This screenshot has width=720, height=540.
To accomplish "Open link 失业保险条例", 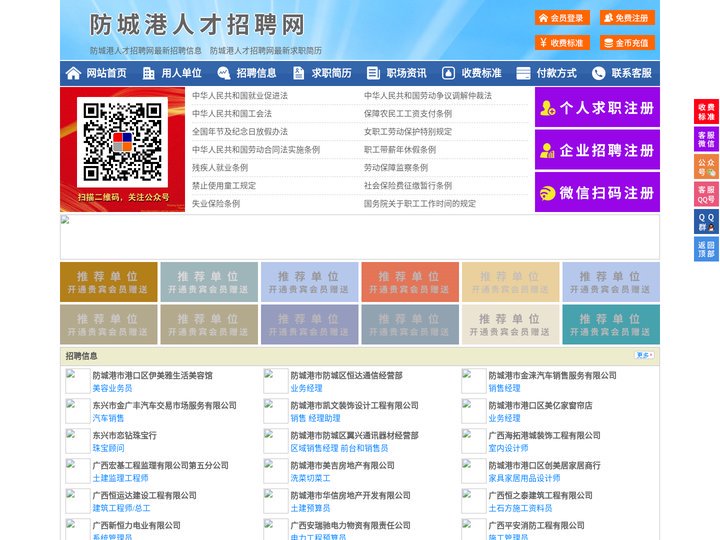I will [x=216, y=203].
